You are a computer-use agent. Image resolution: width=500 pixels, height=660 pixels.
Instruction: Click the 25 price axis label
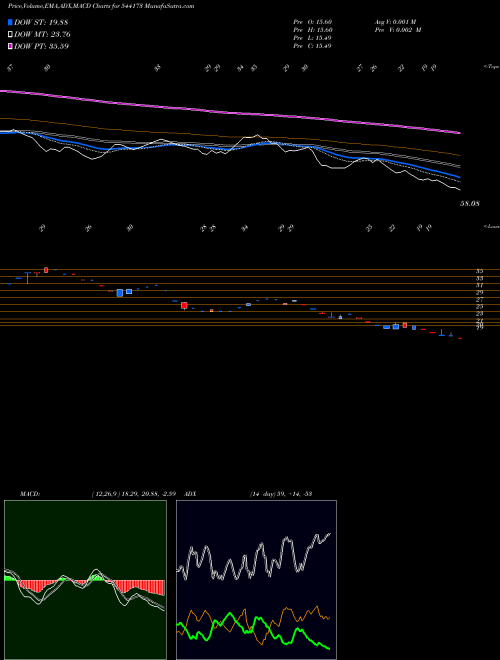(x=479, y=306)
